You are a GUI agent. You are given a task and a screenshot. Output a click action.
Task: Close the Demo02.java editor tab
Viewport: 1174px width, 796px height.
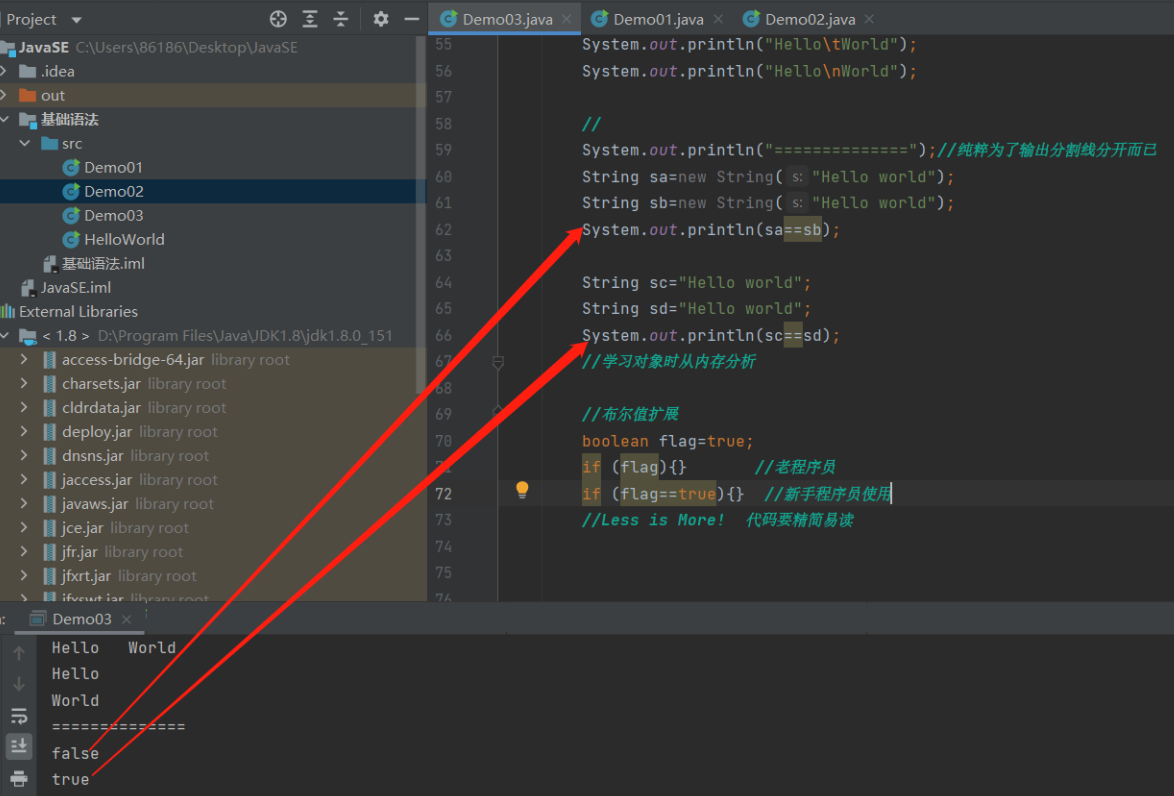tap(869, 19)
